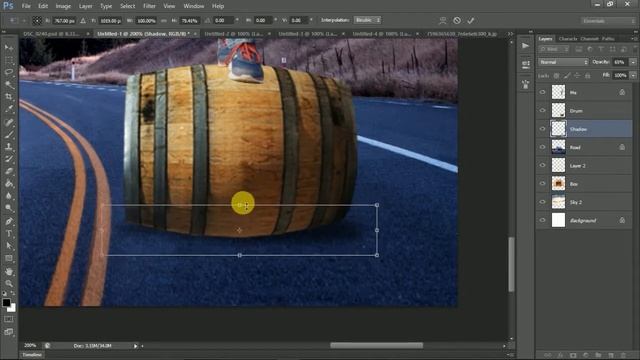Select the Magic Wand tool

[9, 84]
